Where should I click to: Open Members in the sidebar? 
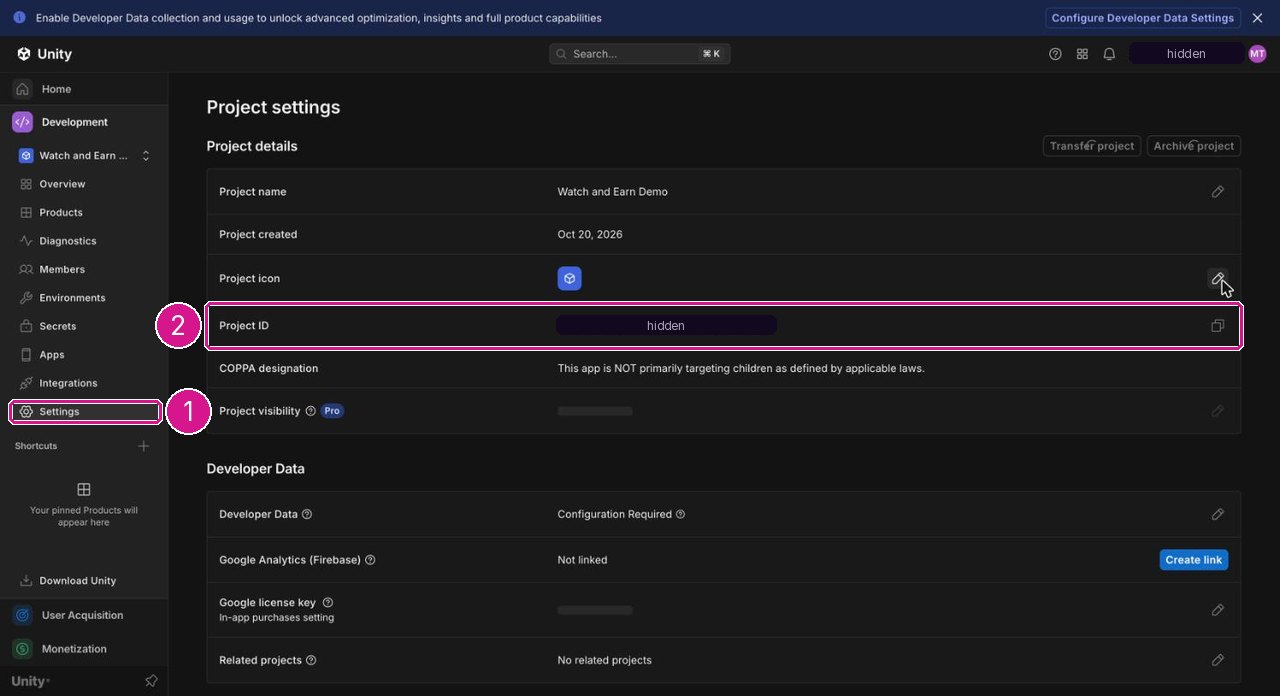coord(62,269)
